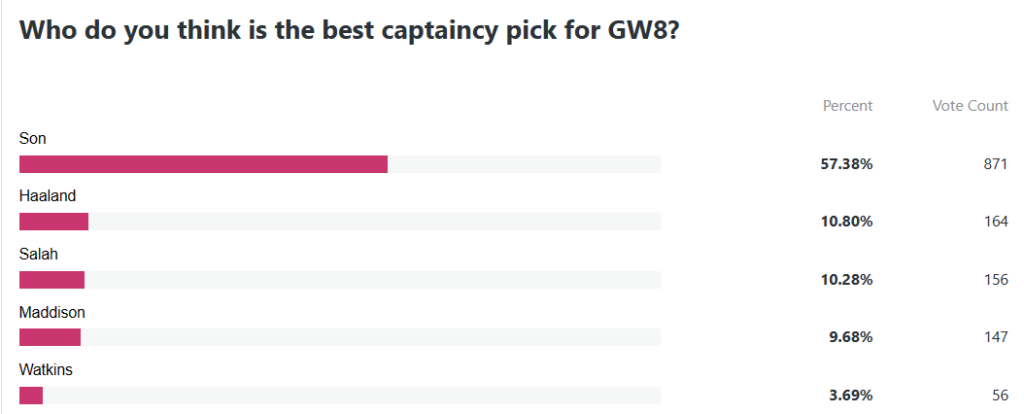Select the Watkins option label

pos(46,370)
